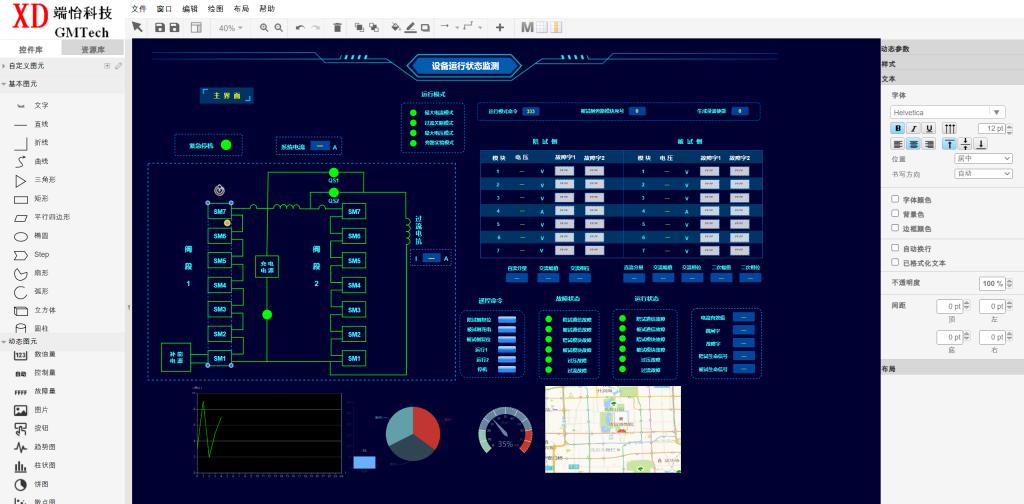The image size is (1024, 504).
Task: Tick the 背景色 background color checkbox
Action: click(895, 214)
